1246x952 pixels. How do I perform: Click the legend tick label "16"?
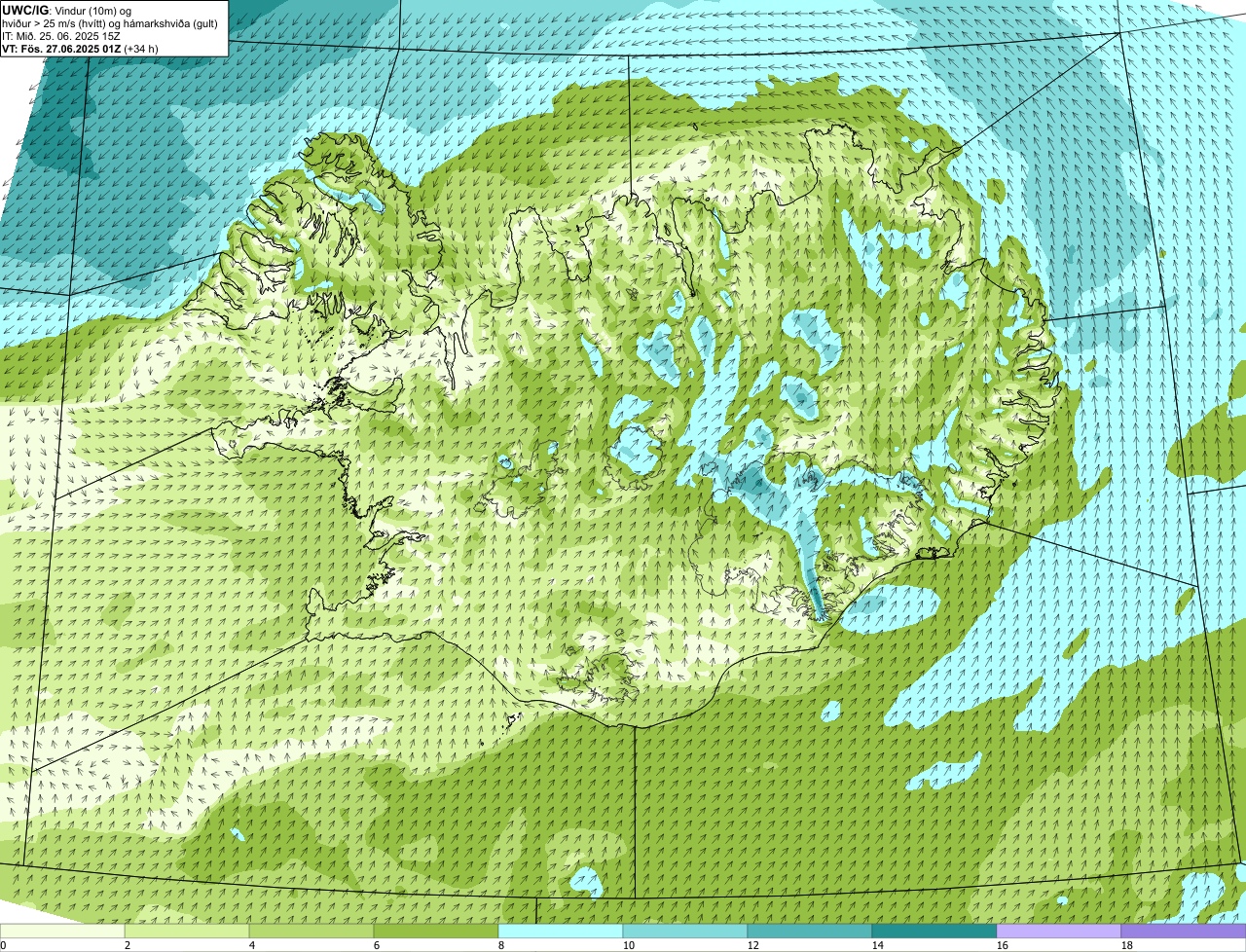[1003, 945]
